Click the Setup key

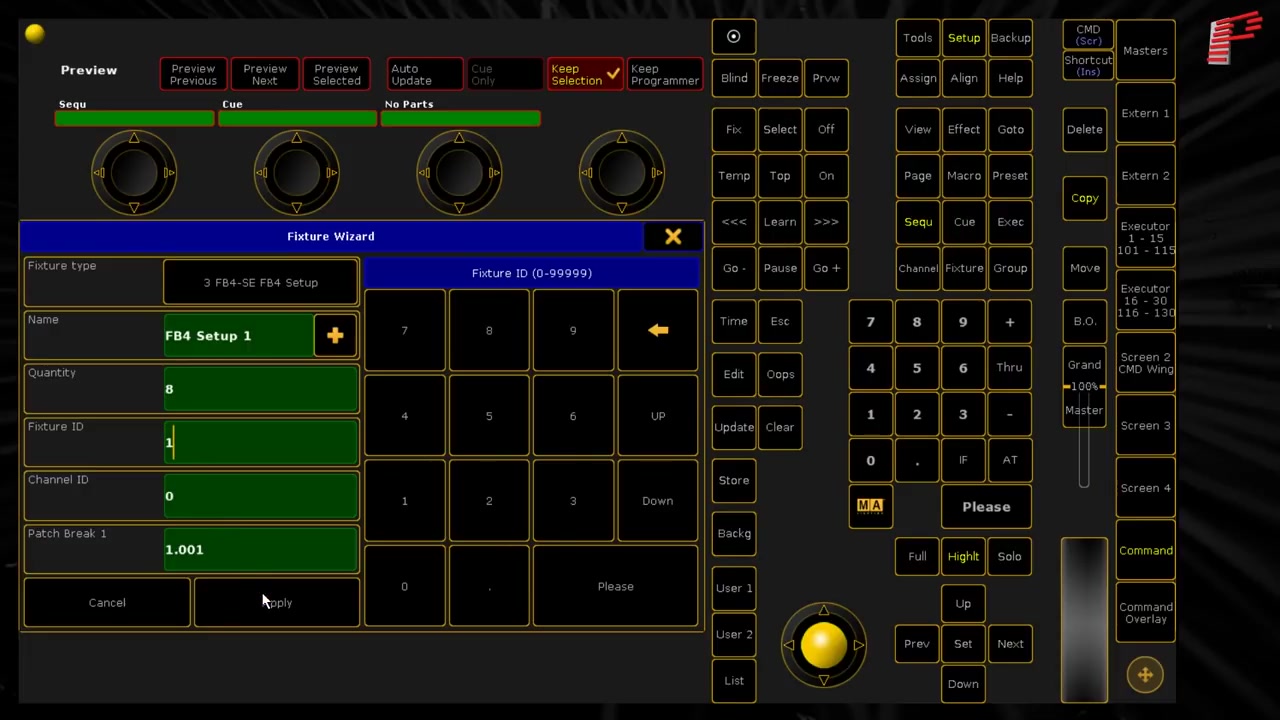964,38
